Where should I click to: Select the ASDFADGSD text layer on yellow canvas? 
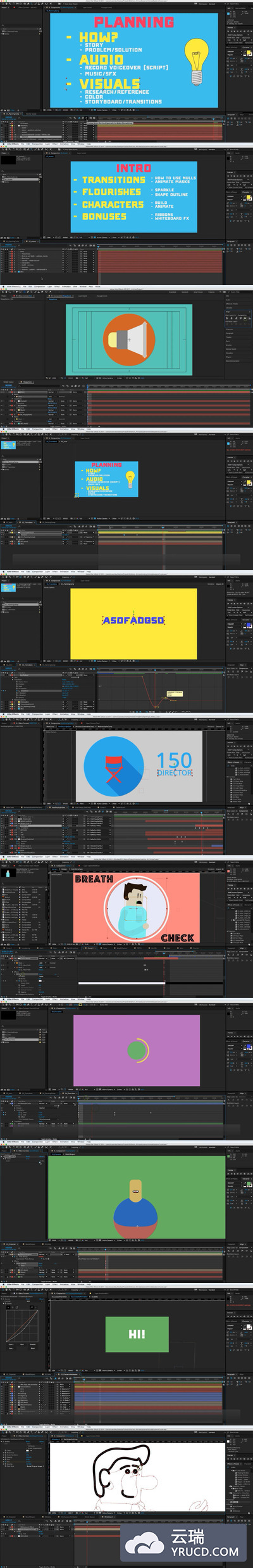133,620
